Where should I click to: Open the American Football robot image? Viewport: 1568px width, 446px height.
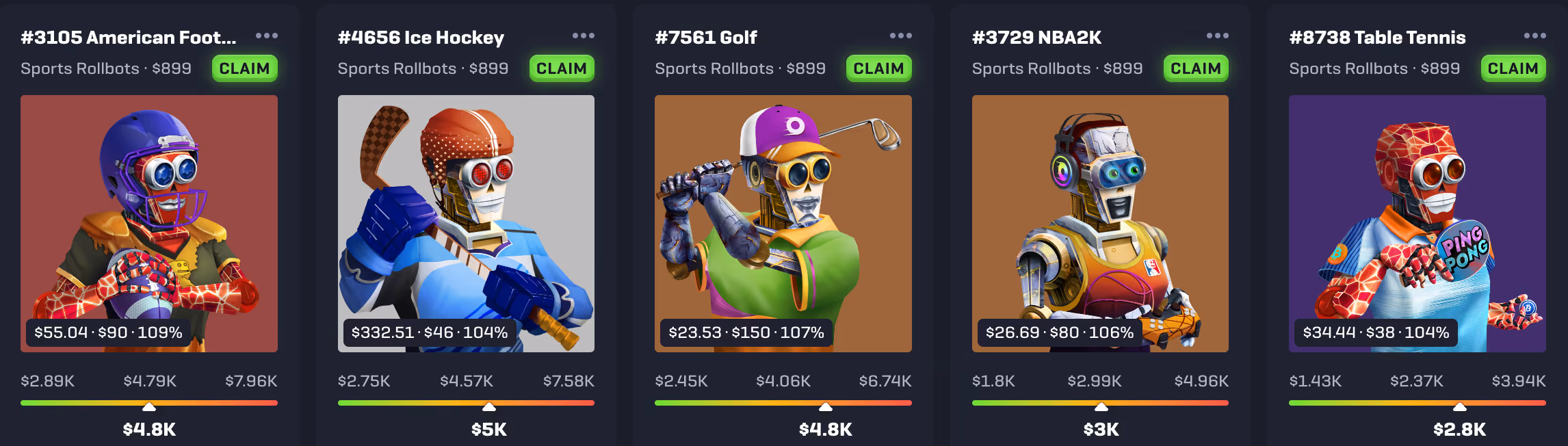tap(149, 224)
